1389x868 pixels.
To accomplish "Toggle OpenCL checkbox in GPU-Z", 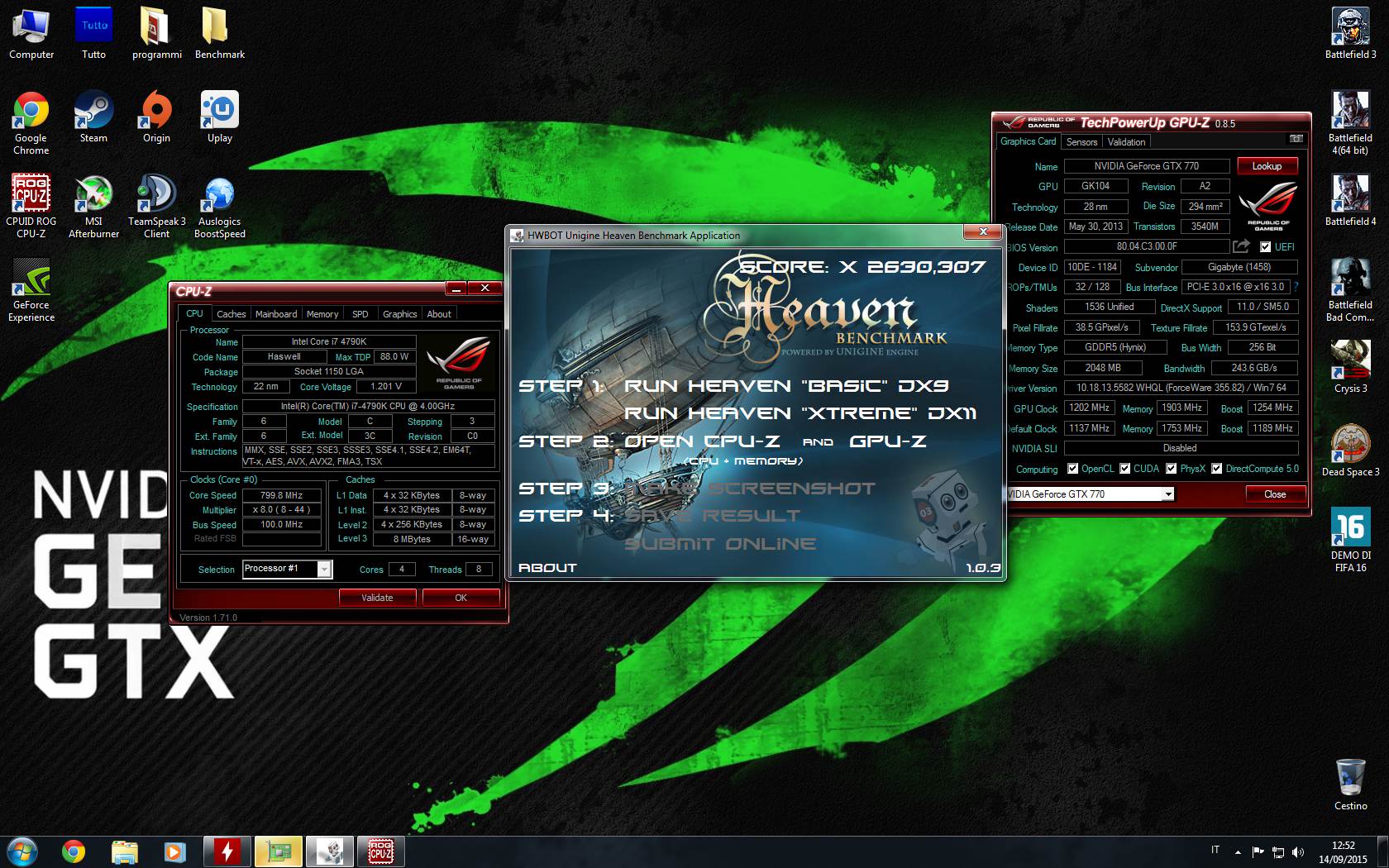I will point(1072,469).
